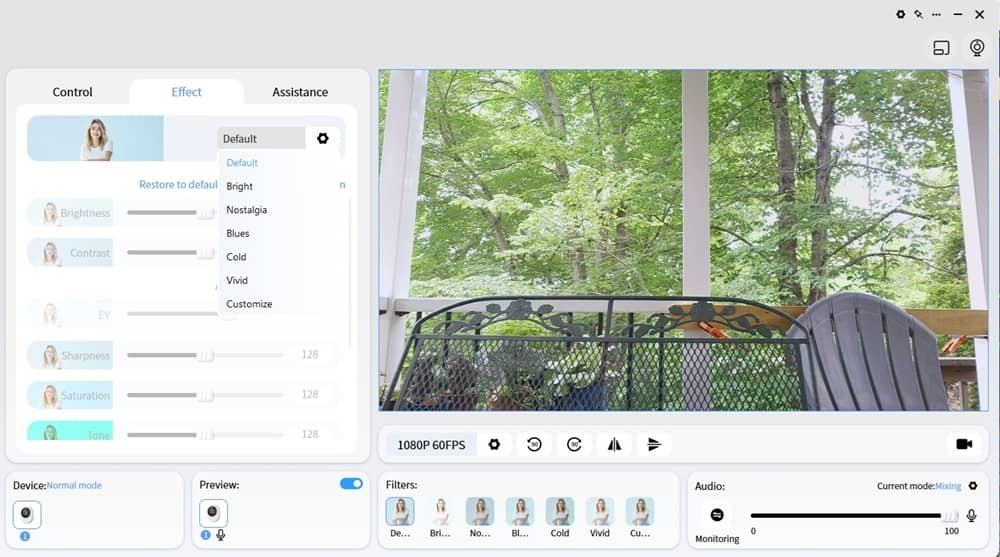This screenshot has height=557, width=1000.
Task: Apply the Cold filter thumbnail
Action: [560, 512]
